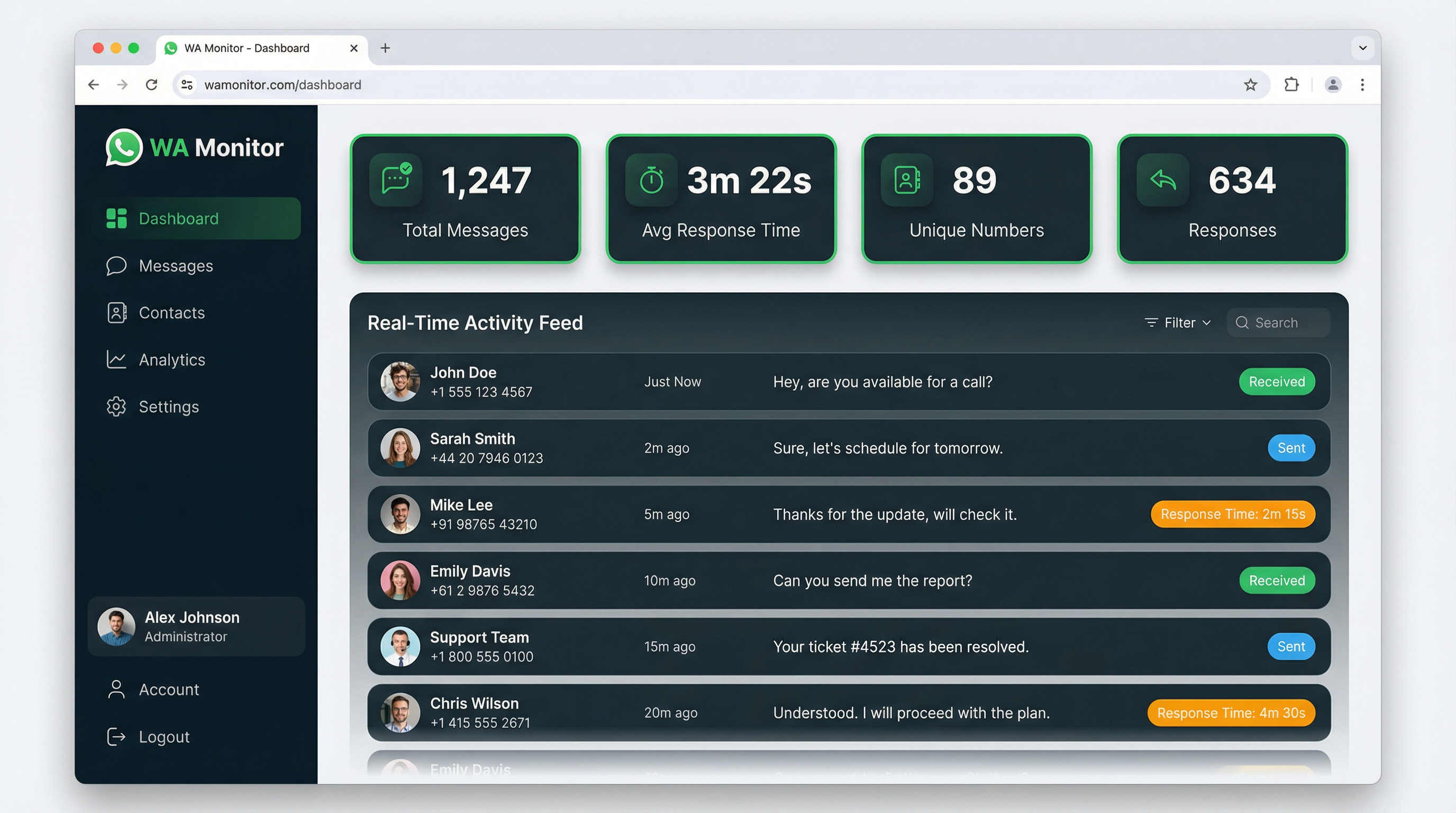Image resolution: width=1456 pixels, height=813 pixels.
Task: Open the Filter dropdown in activity feed
Action: [1178, 322]
